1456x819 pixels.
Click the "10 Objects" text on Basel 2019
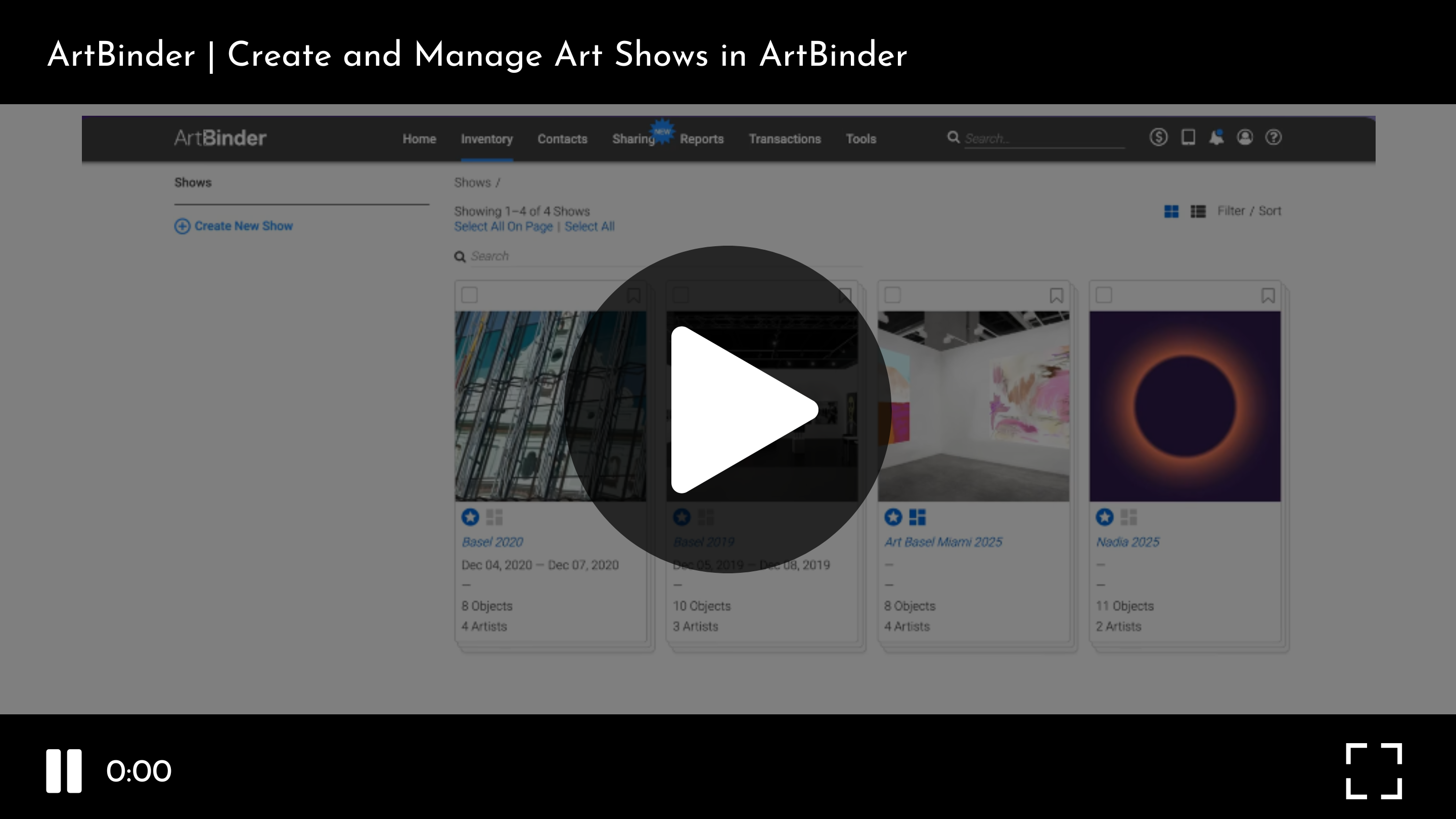(x=701, y=606)
